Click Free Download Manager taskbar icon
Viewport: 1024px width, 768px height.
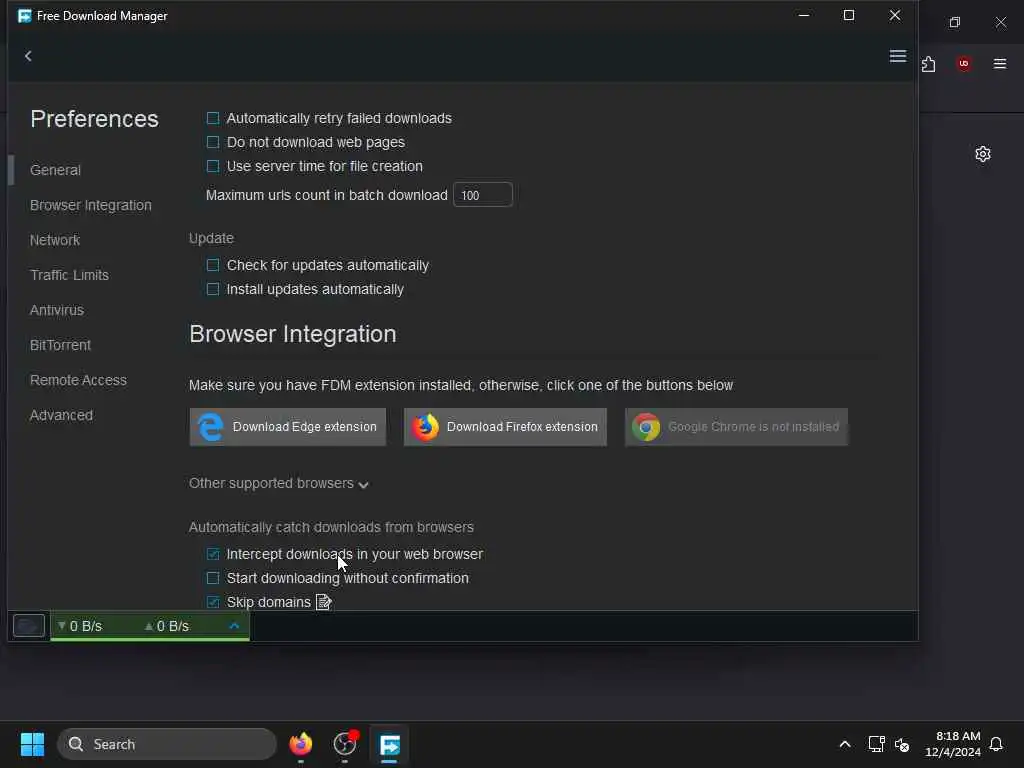pyautogui.click(x=390, y=744)
